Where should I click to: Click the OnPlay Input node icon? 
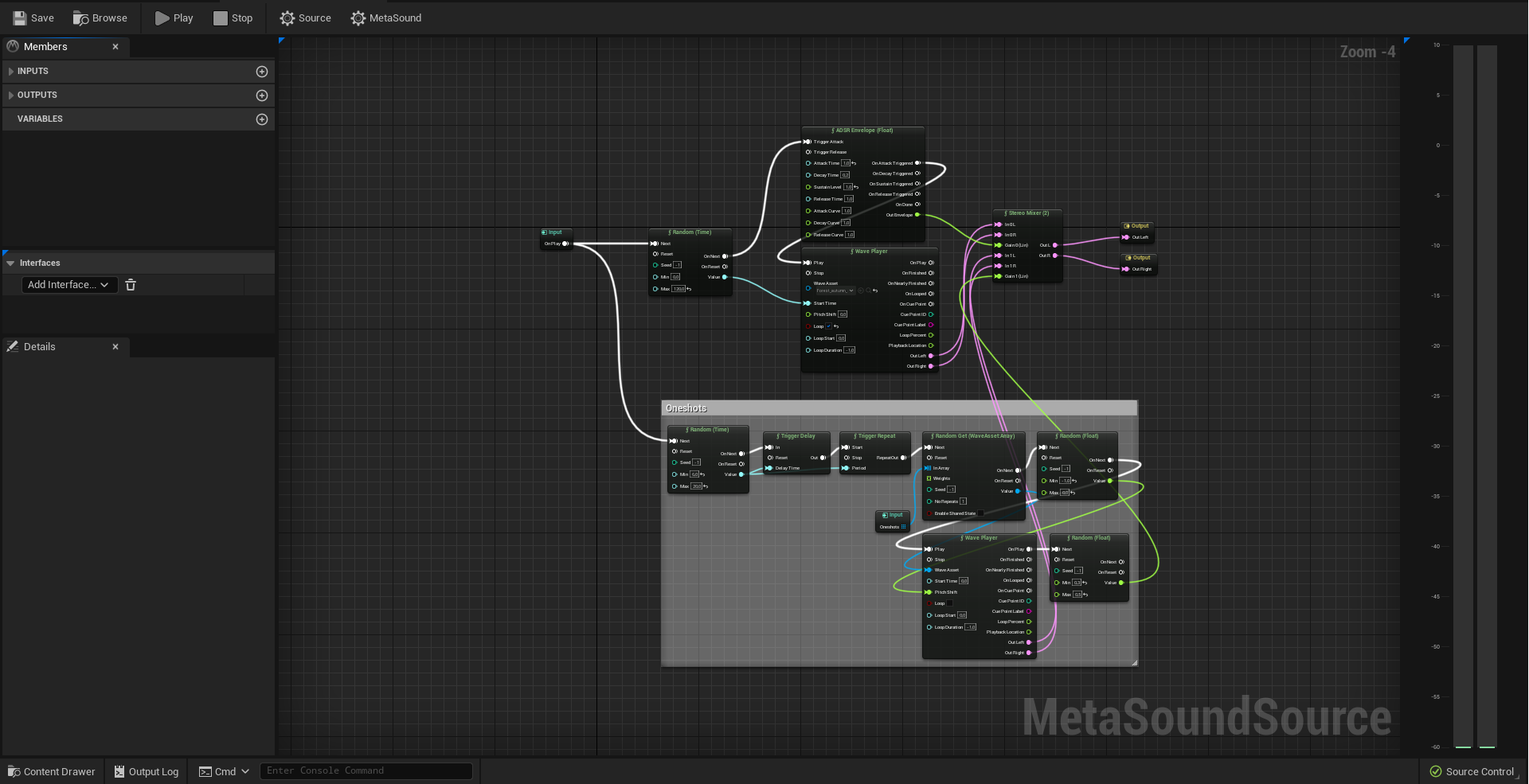[x=545, y=232]
